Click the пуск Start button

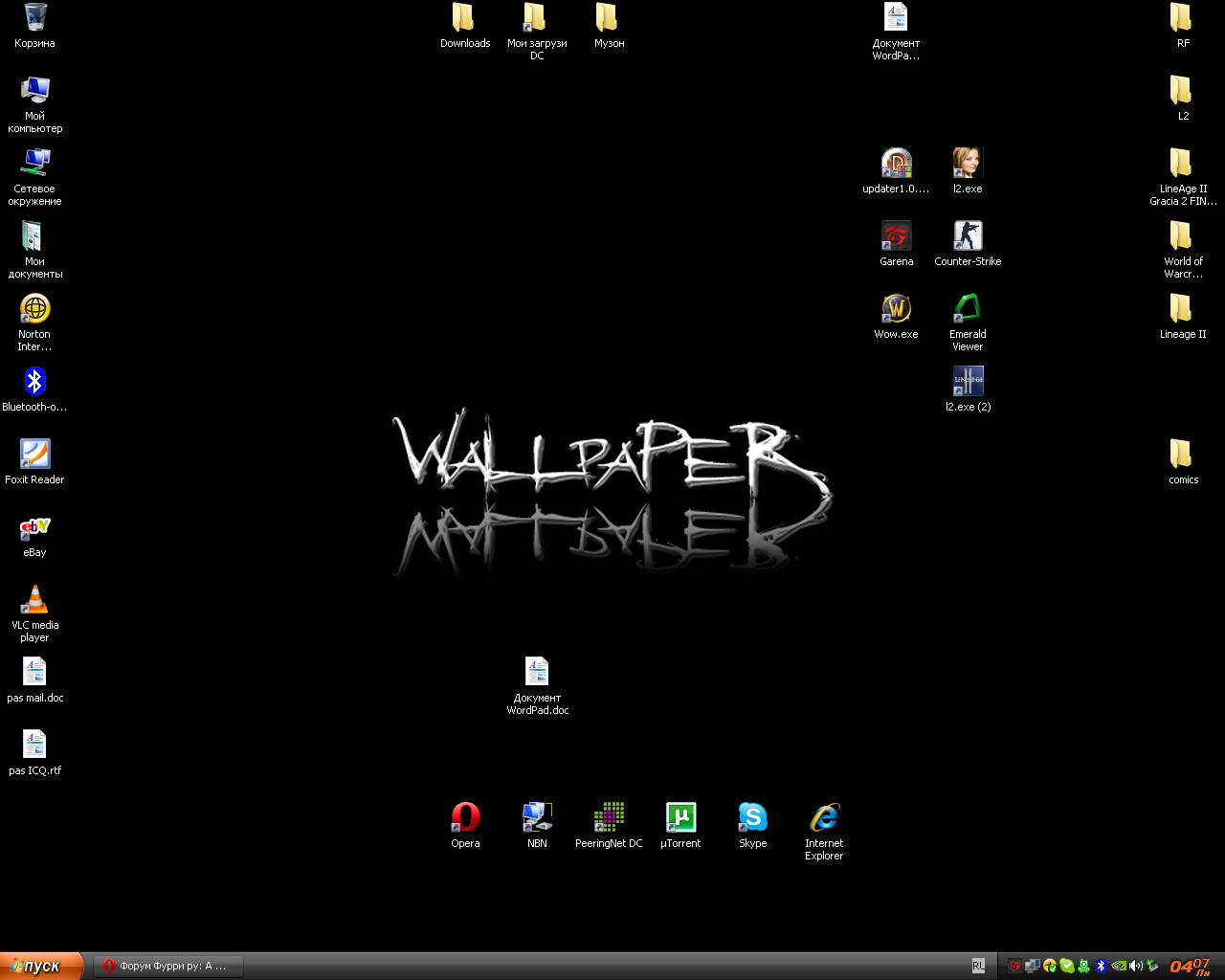42,966
